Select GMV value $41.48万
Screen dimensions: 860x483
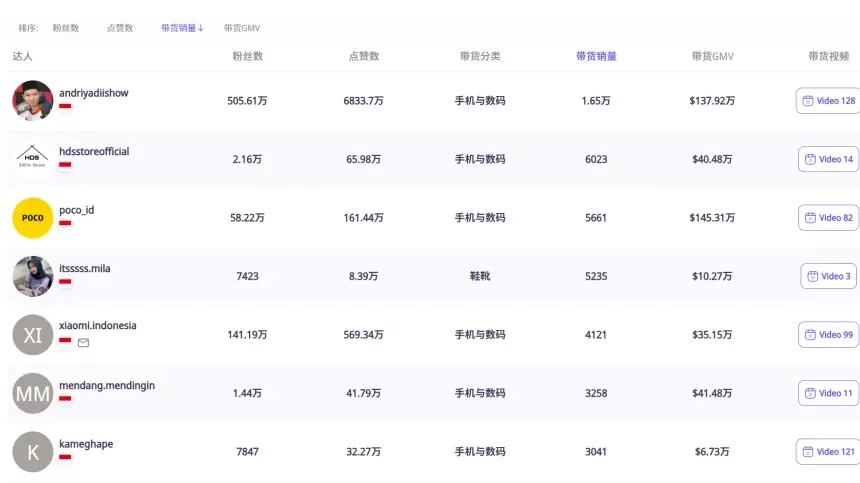(712, 393)
